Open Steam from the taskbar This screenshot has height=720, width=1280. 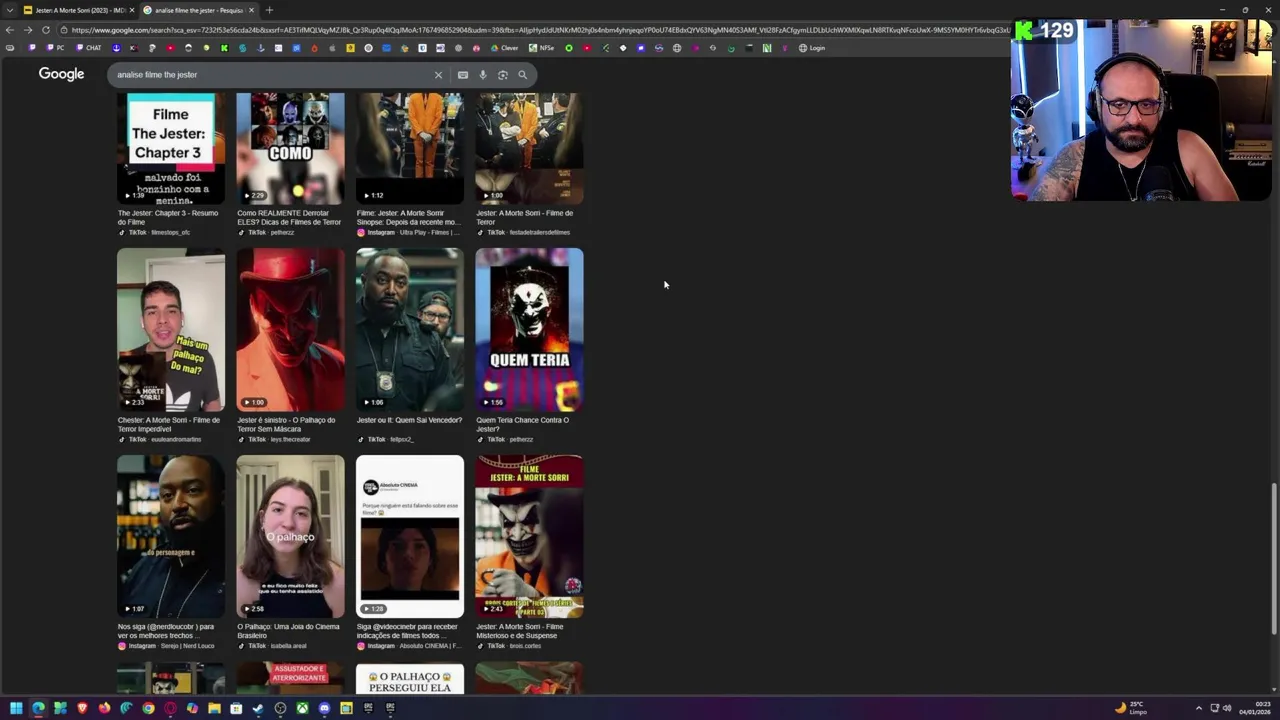[258, 709]
